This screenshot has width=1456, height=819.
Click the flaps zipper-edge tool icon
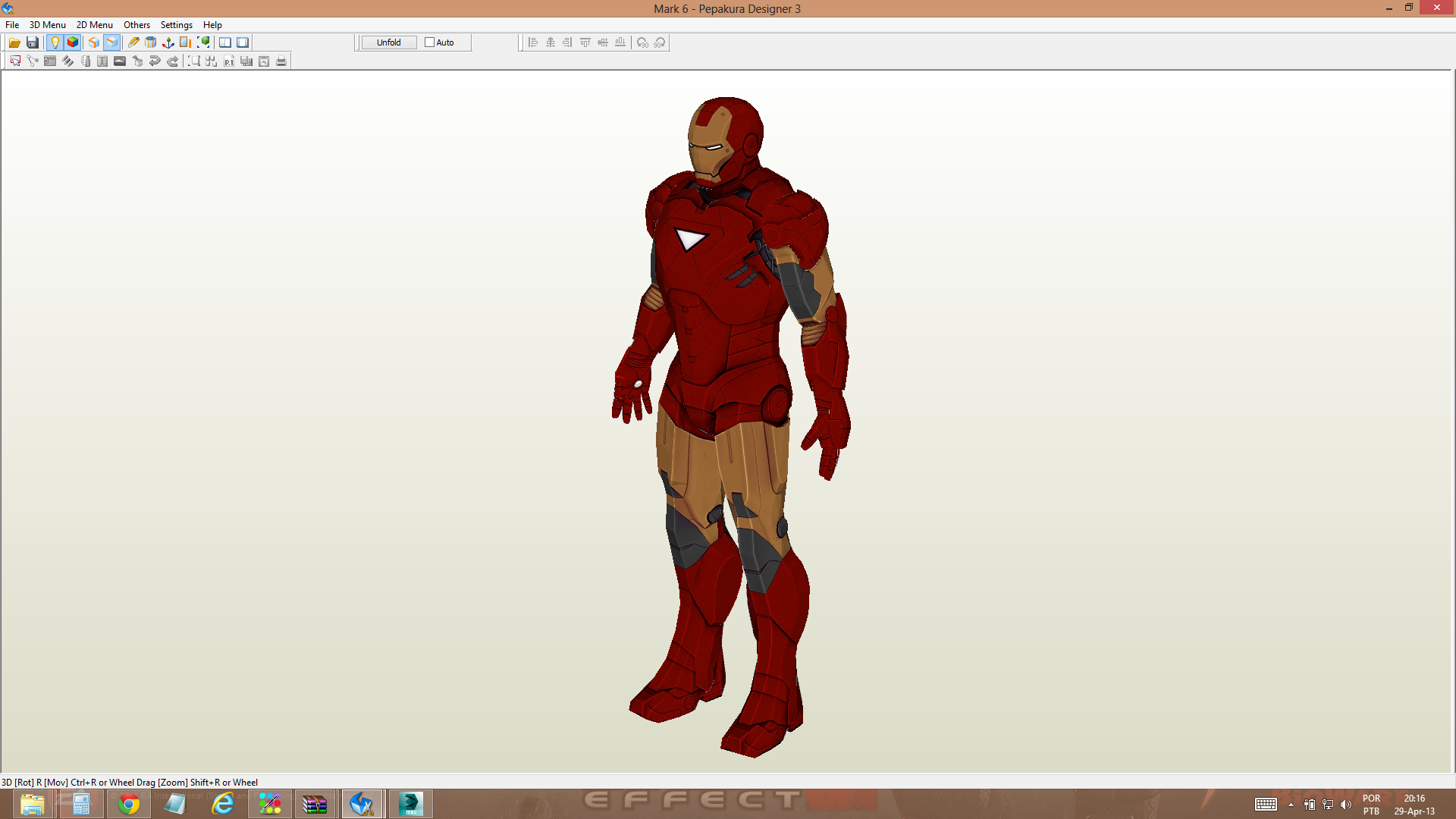[x=50, y=61]
